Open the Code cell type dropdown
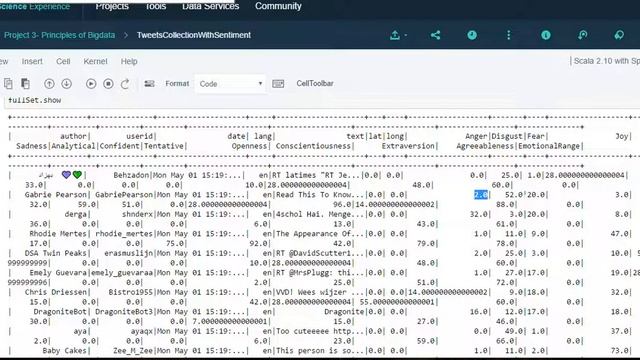640x360 pixels. 231,84
